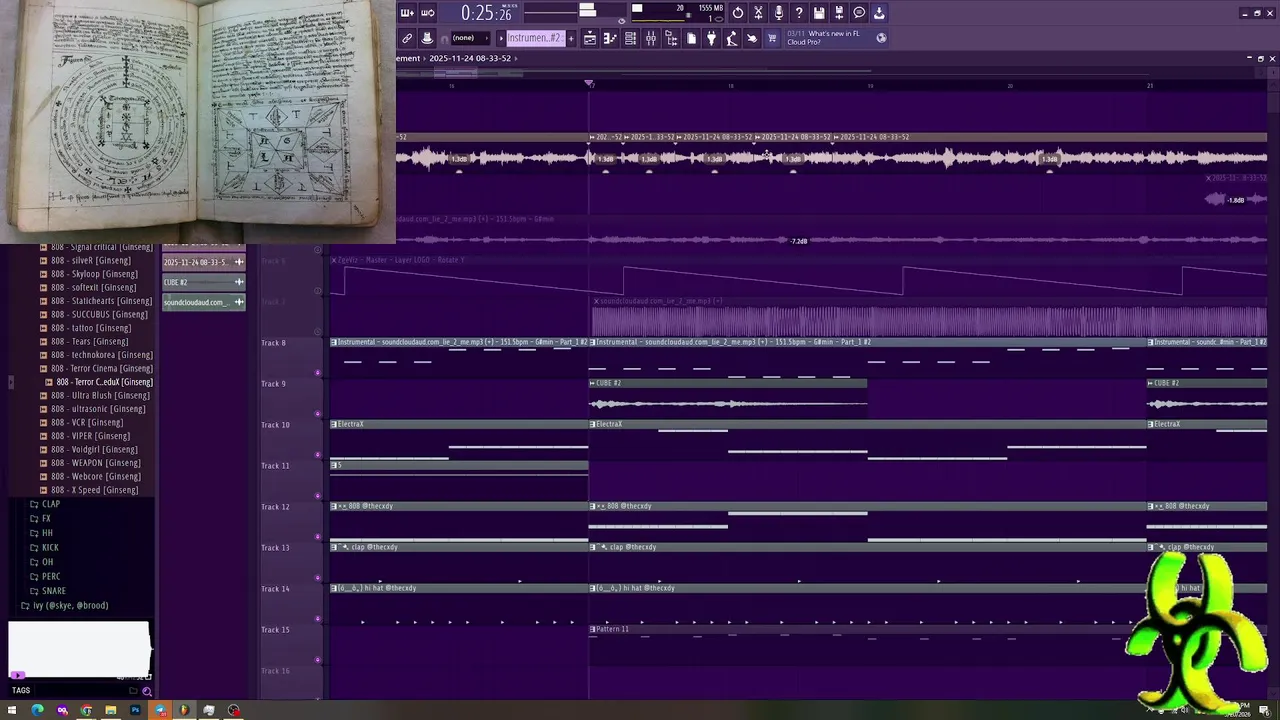
Task: Click the touch controller hand icon
Action: pyautogui.click(x=752, y=38)
